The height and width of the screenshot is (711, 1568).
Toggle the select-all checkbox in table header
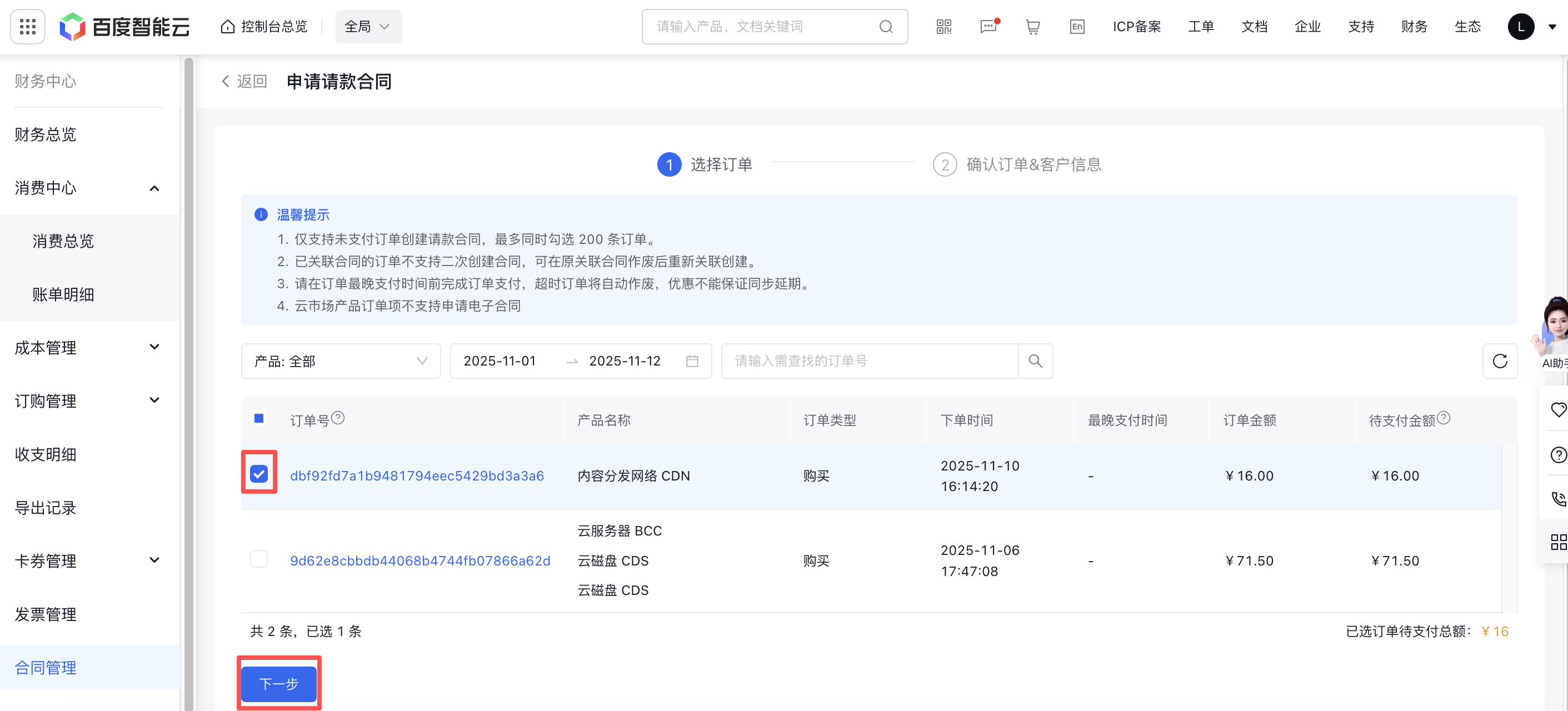click(259, 418)
